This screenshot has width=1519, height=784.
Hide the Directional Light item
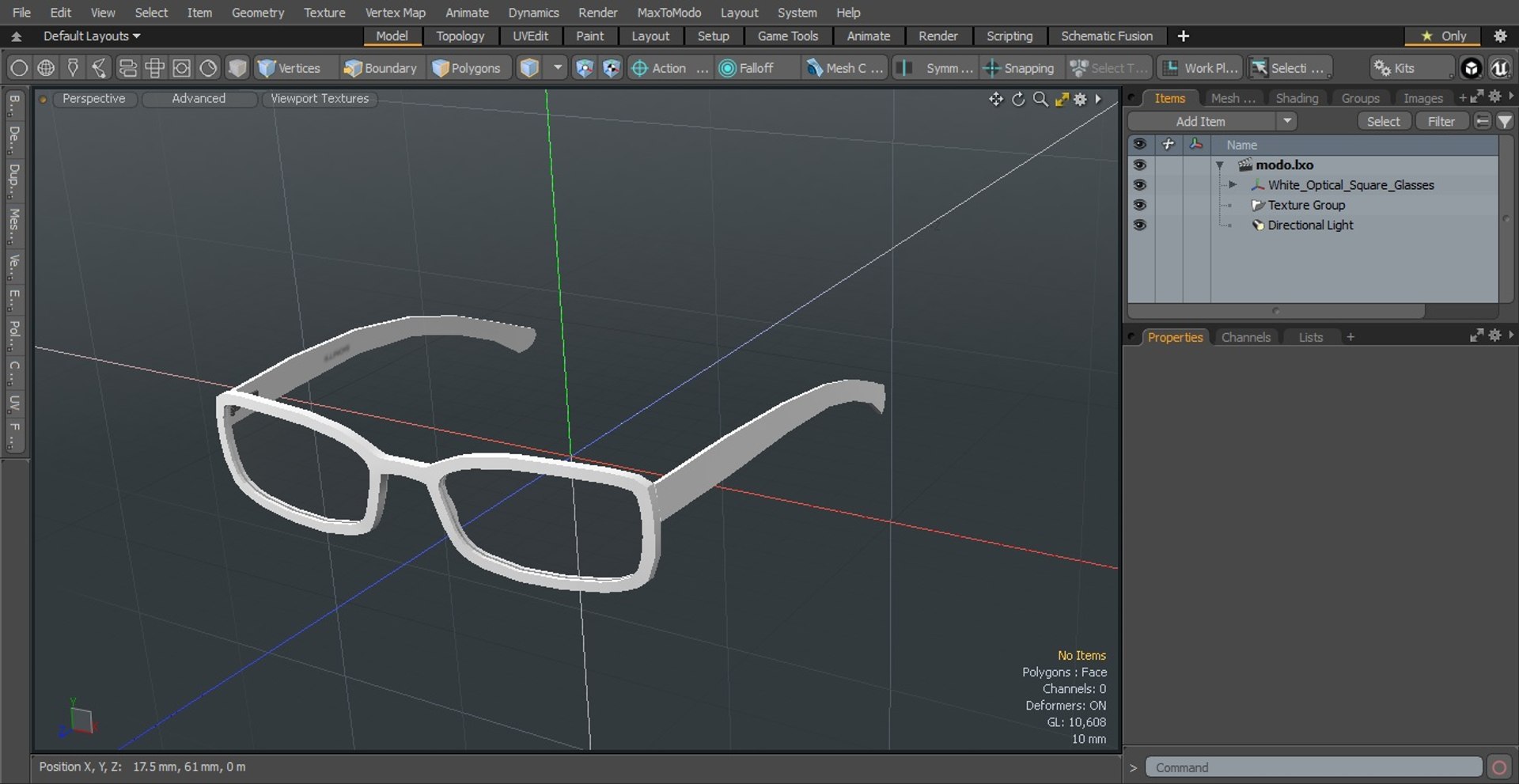pos(1139,225)
